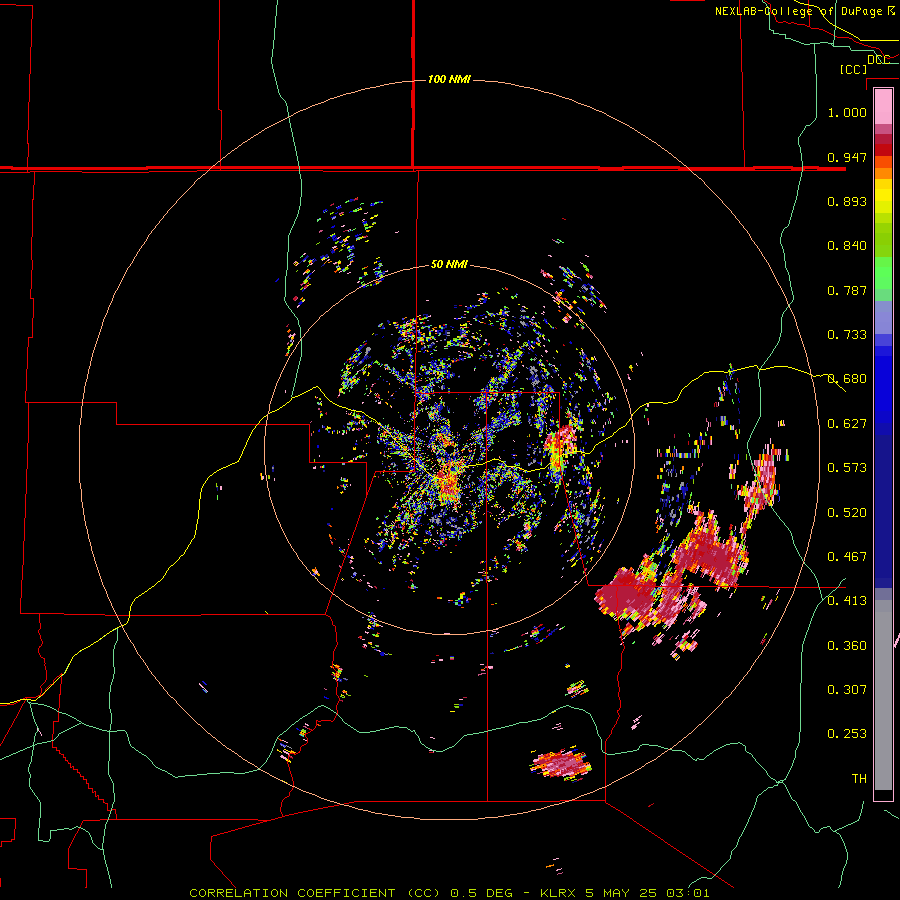Click the CORRELATION COEFFICIENT (CC) caption text
This screenshot has height=900, width=900.
click(x=315, y=893)
